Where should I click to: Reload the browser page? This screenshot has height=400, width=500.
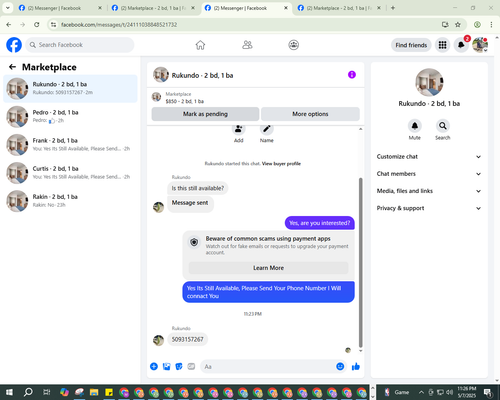(x=37, y=25)
